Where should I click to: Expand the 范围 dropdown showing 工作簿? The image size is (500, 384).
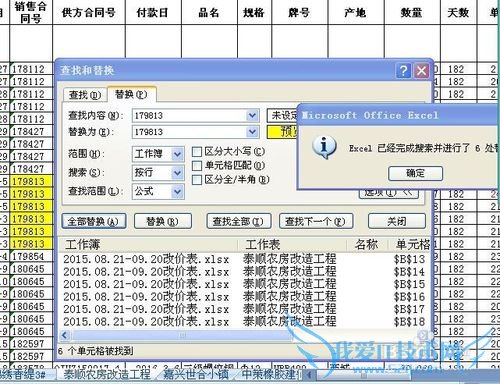pyautogui.click(x=177, y=154)
